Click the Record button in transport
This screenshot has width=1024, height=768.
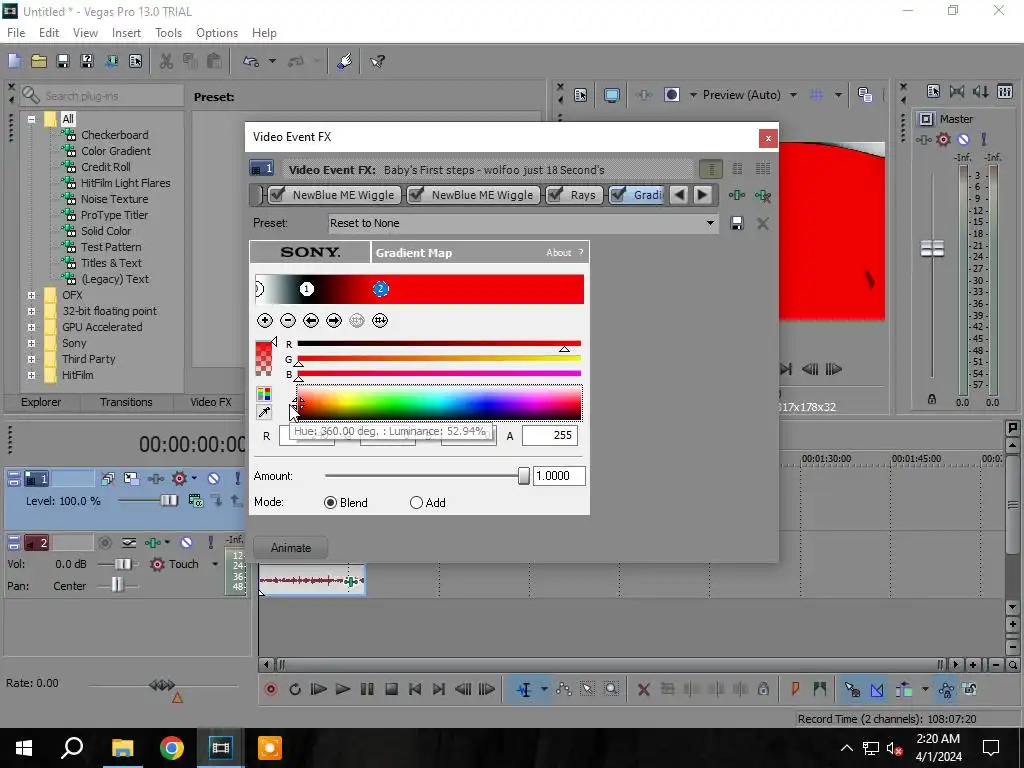[x=270, y=689]
